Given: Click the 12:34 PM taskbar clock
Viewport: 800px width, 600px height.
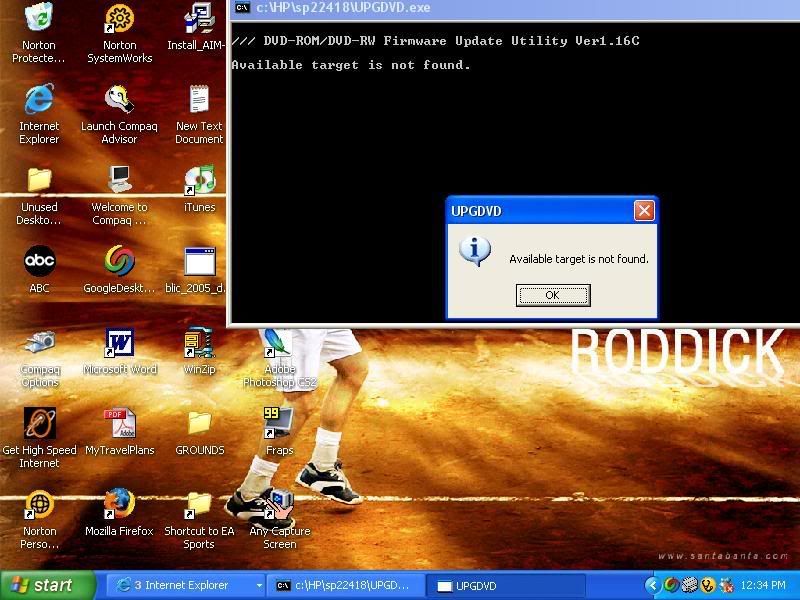Looking at the screenshot, I should (763, 585).
